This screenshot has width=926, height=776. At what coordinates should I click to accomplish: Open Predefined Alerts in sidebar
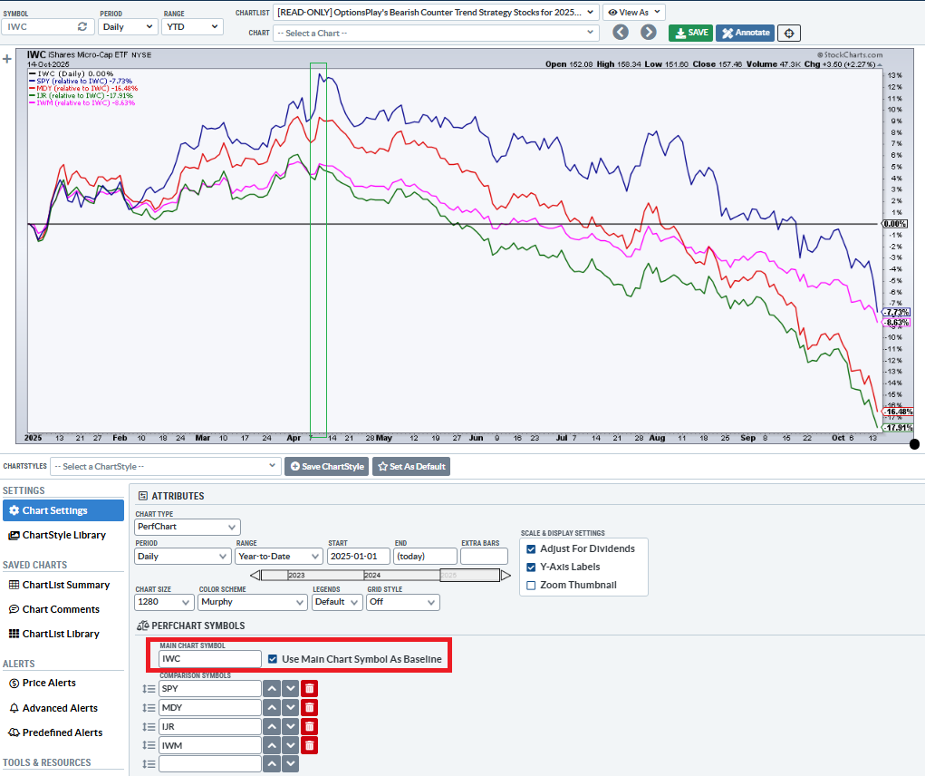click(56, 732)
